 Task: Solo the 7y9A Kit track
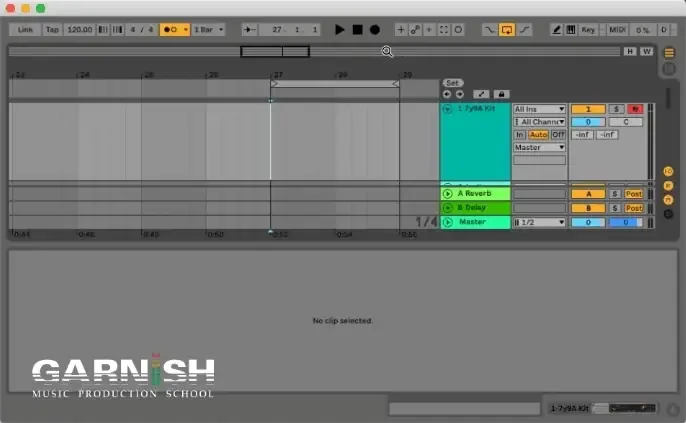click(616, 109)
